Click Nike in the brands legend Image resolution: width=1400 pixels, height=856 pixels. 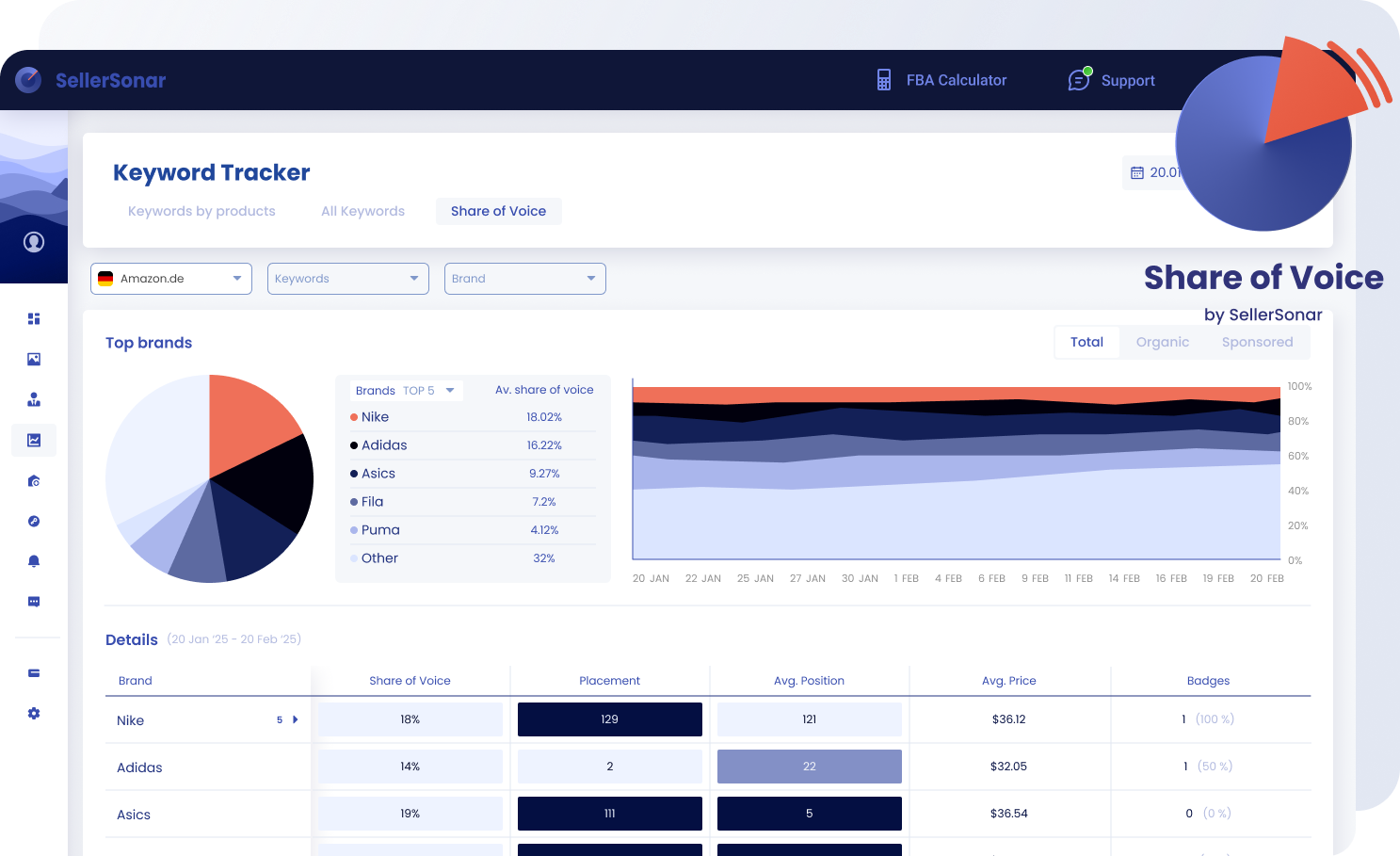click(x=375, y=417)
